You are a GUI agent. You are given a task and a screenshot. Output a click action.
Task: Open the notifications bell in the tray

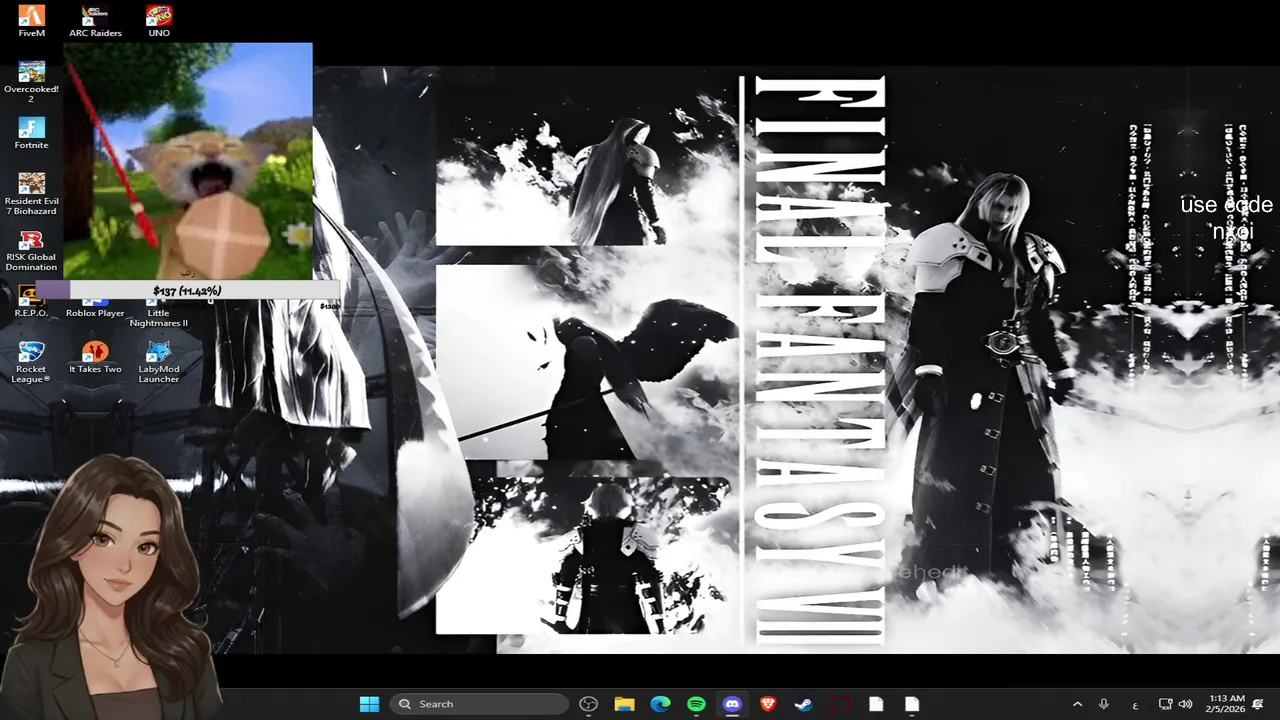1258,704
